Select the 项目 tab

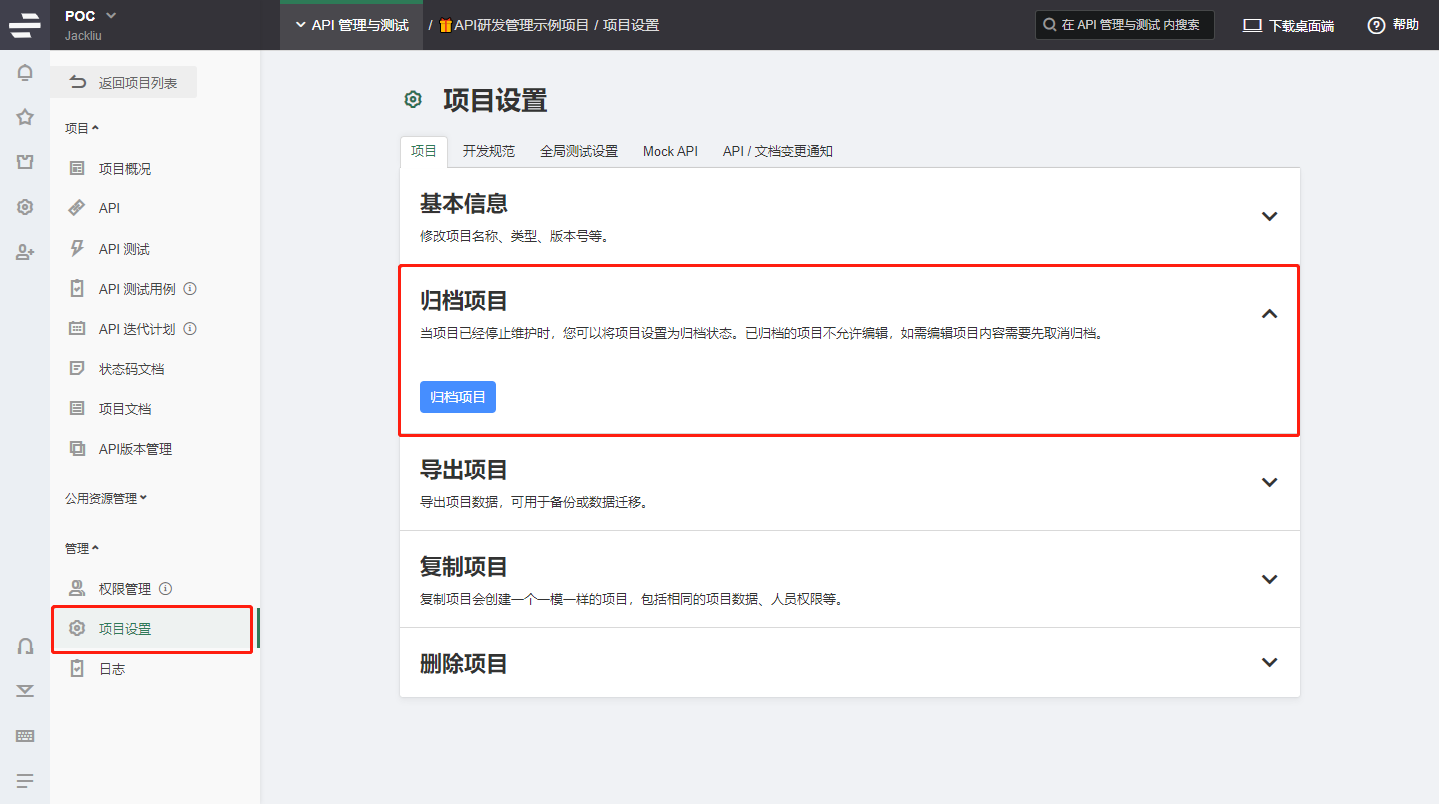point(424,151)
